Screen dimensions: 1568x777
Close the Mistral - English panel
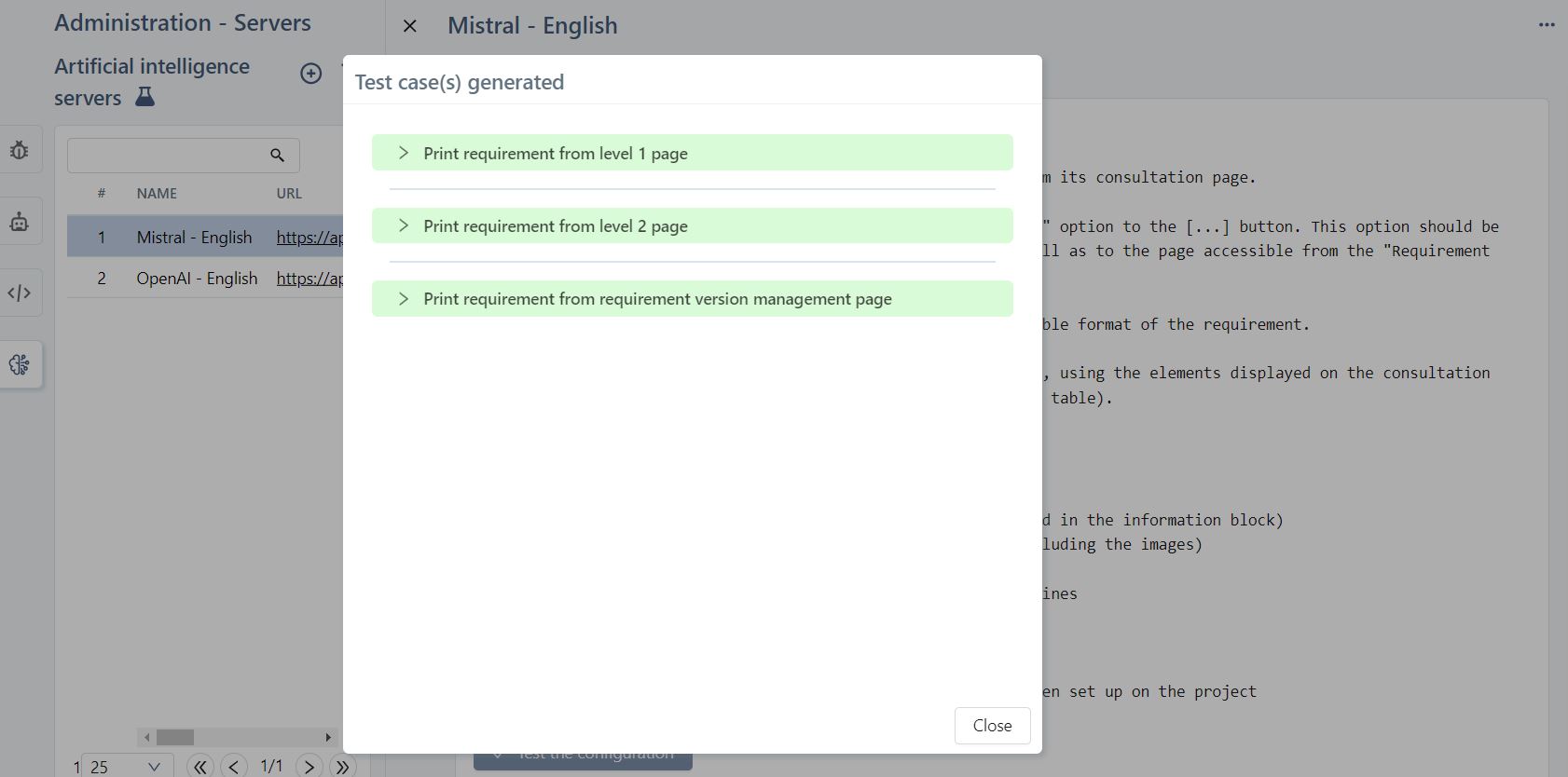pyautogui.click(x=410, y=26)
